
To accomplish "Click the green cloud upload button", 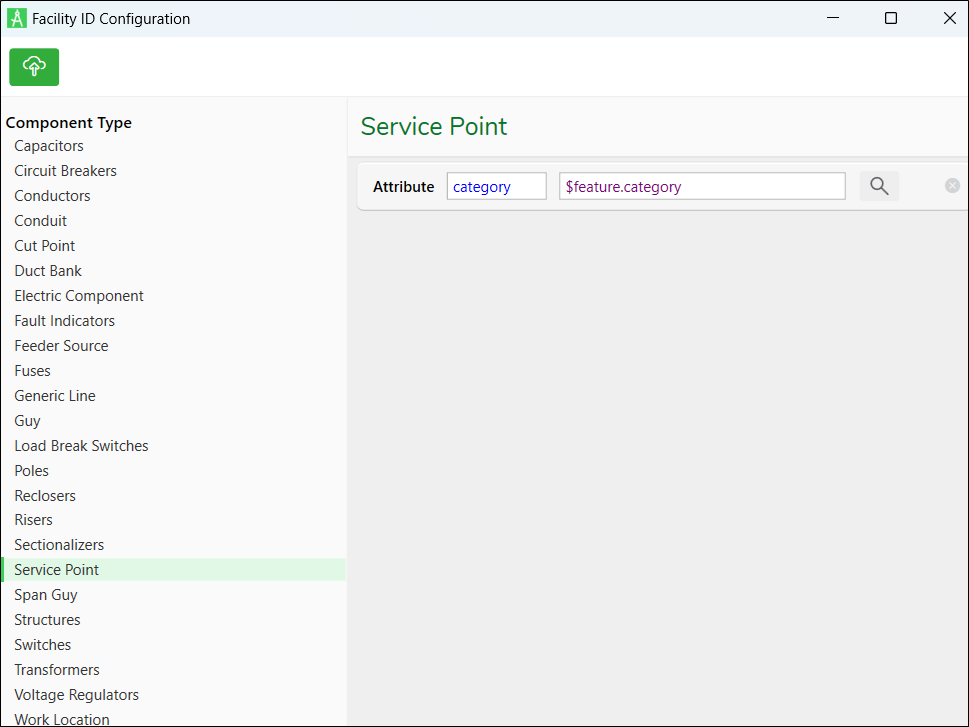I will (34, 67).
